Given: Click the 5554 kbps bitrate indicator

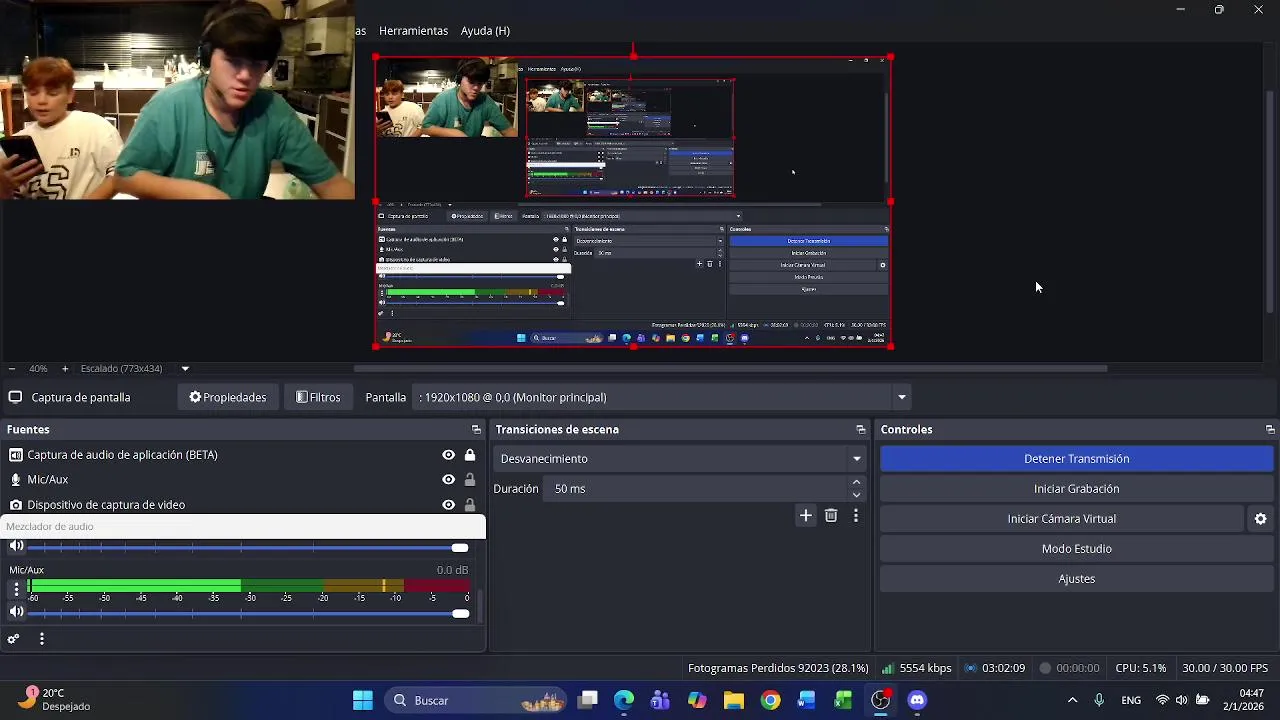Looking at the screenshot, I should (916, 669).
